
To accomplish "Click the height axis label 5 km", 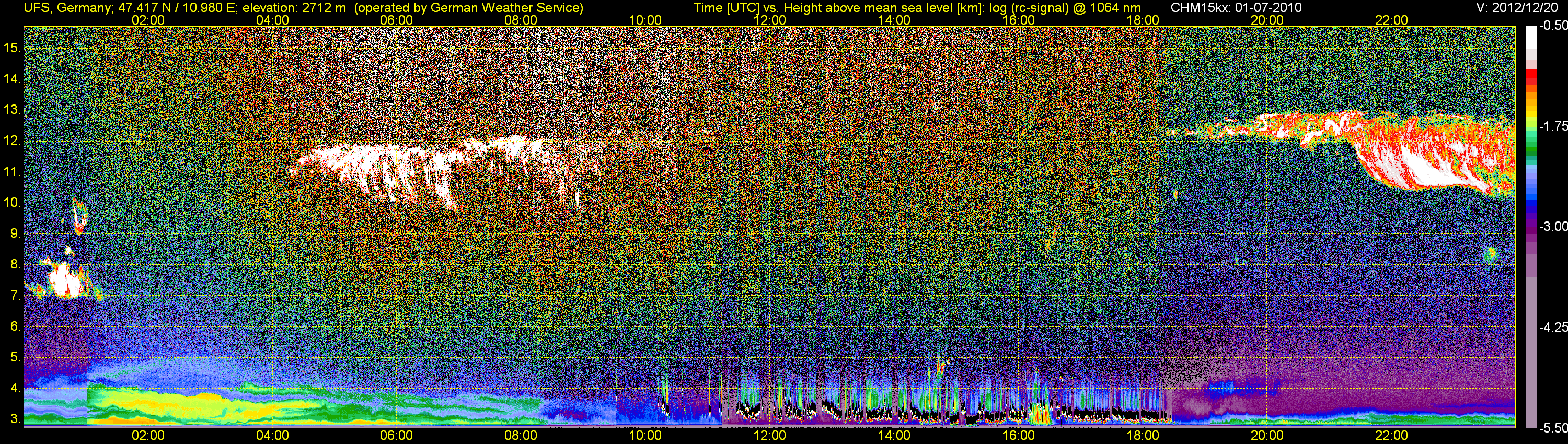I will (x=15, y=357).
